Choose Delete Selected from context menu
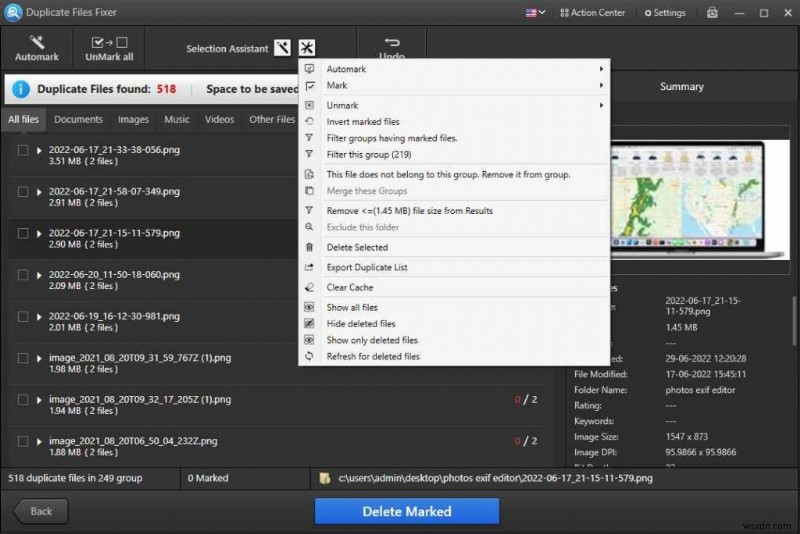 coord(454,247)
